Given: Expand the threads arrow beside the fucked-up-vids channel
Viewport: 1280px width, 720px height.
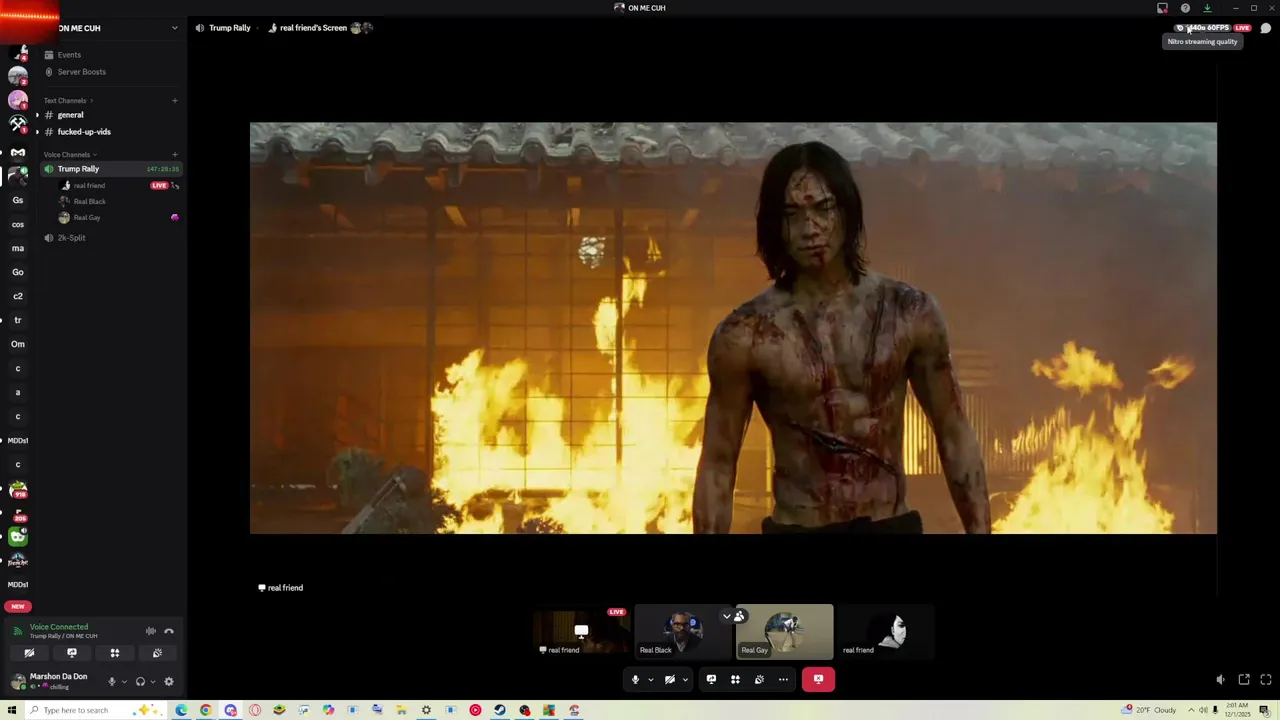Looking at the screenshot, I should pyautogui.click(x=37, y=132).
